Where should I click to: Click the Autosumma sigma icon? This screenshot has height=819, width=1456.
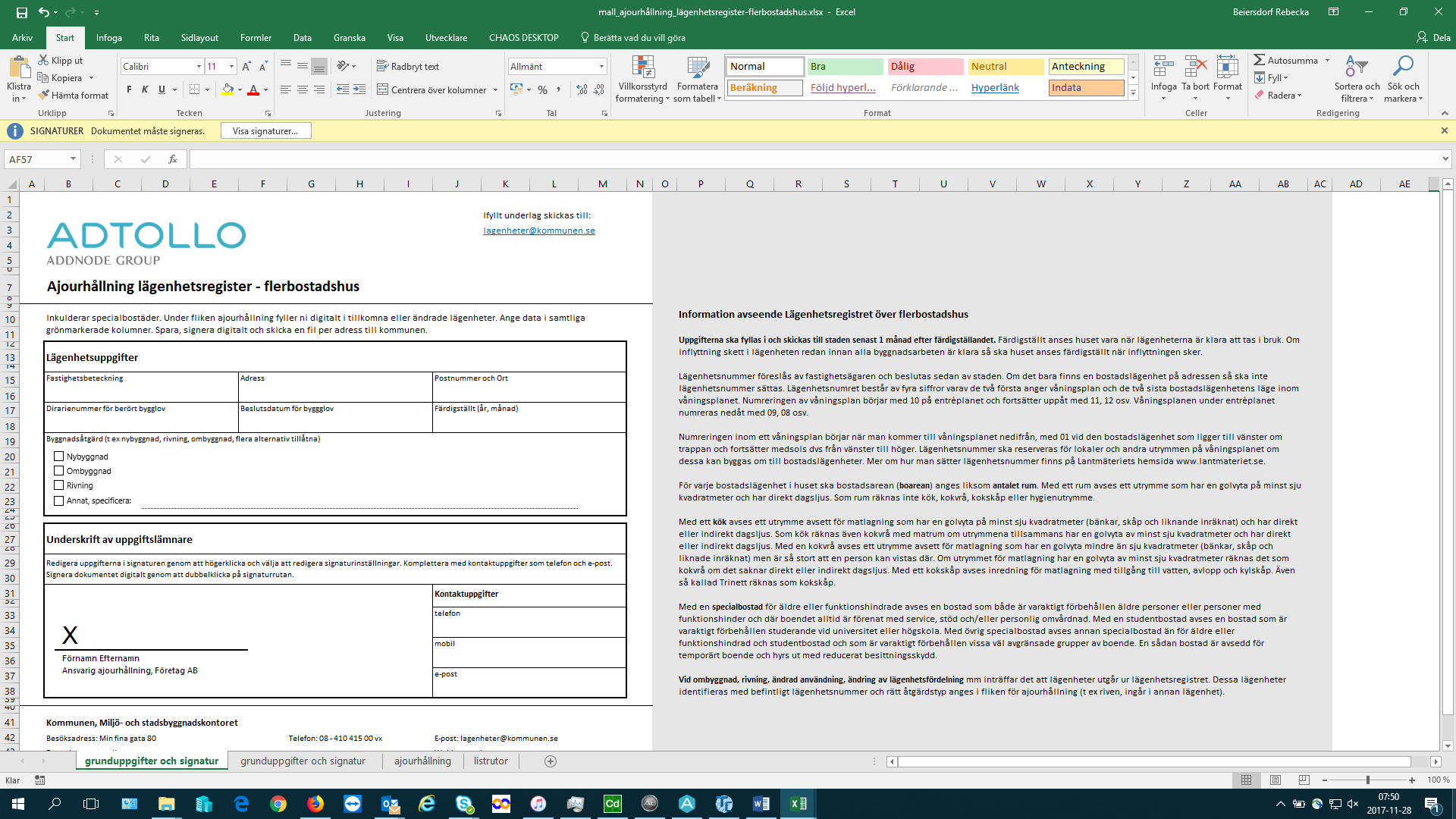coord(1259,60)
